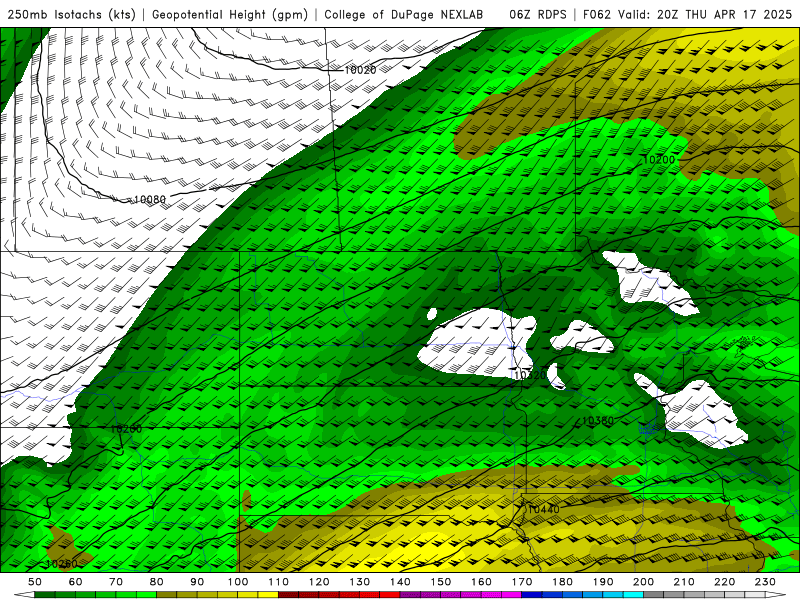Click the 10080 height contour label
The height and width of the screenshot is (600, 800).
click(149, 199)
